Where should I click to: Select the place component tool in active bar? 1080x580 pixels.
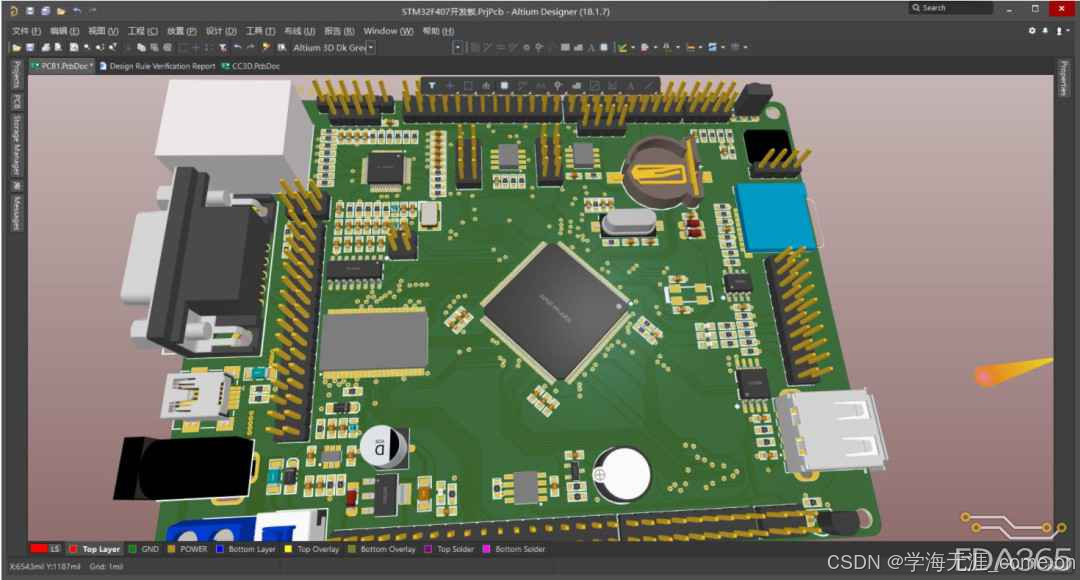pos(504,85)
